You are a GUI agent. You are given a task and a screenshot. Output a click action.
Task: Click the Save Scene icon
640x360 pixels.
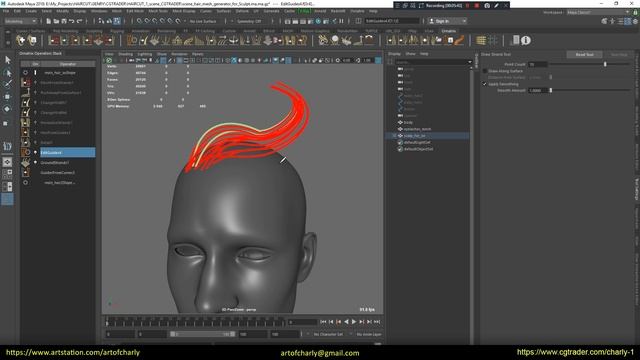(64, 21)
